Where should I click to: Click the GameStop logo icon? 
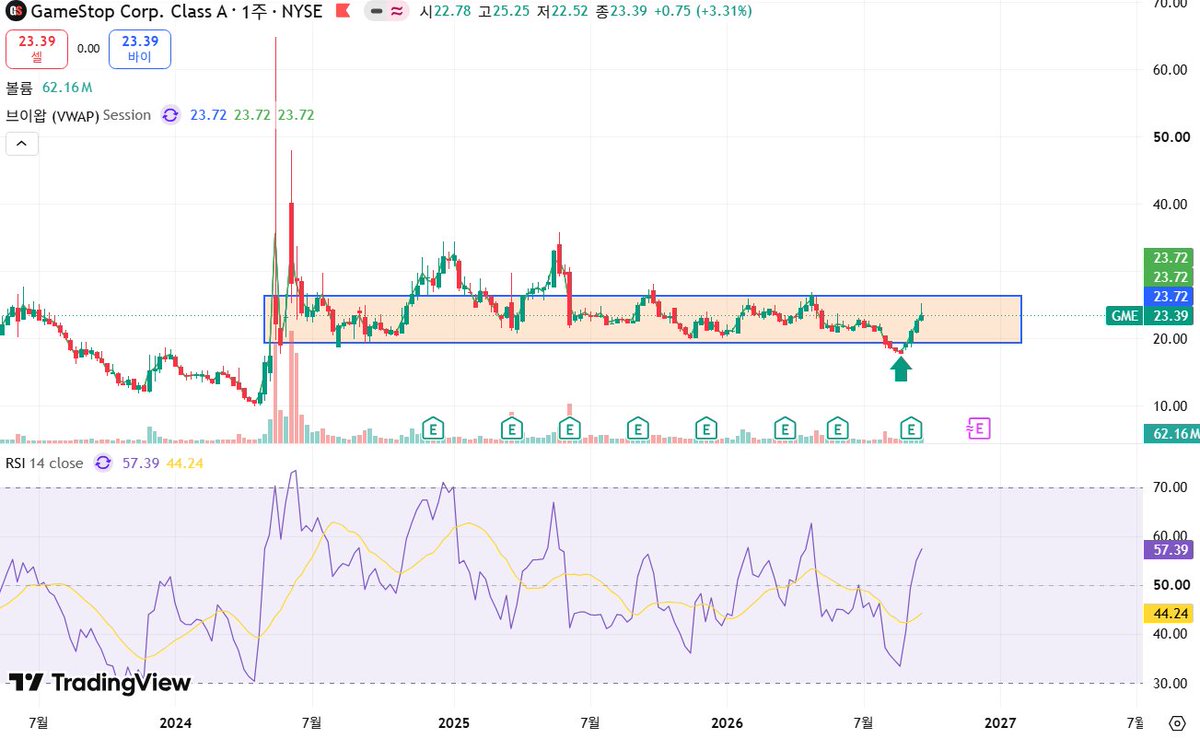[15, 12]
